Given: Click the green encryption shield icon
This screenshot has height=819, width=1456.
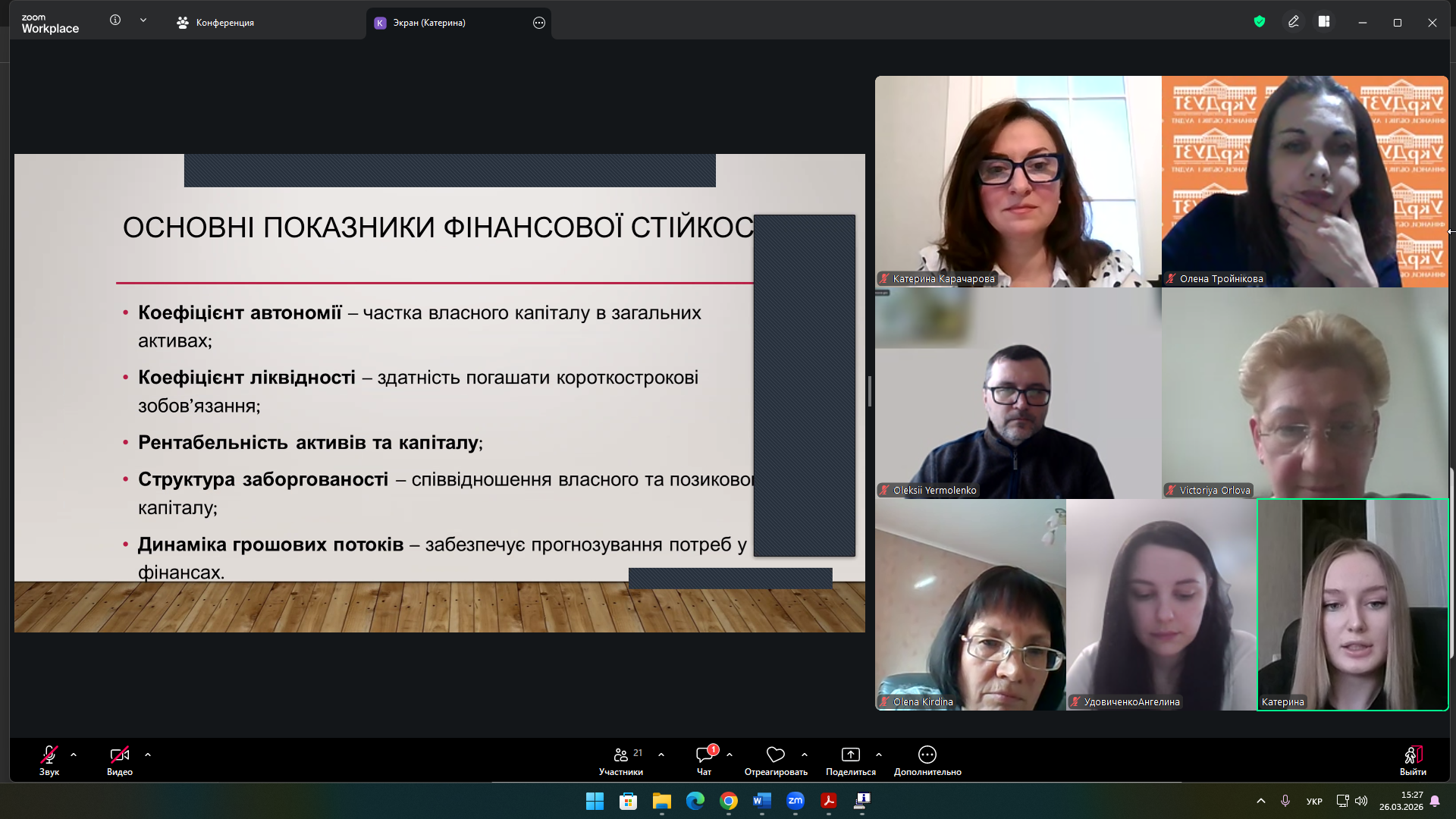Looking at the screenshot, I should [x=1259, y=22].
